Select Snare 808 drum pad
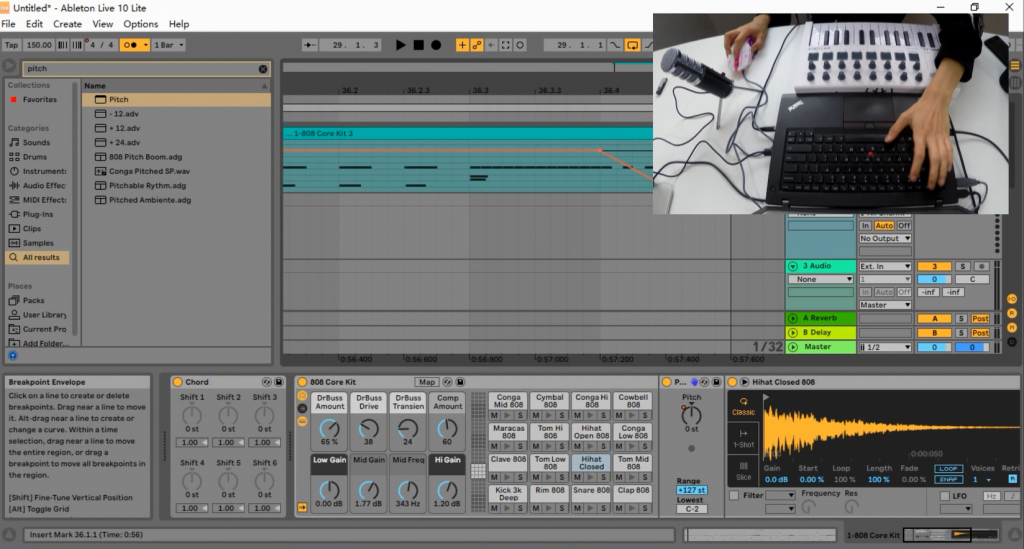The height and width of the screenshot is (549, 1024). click(591, 494)
